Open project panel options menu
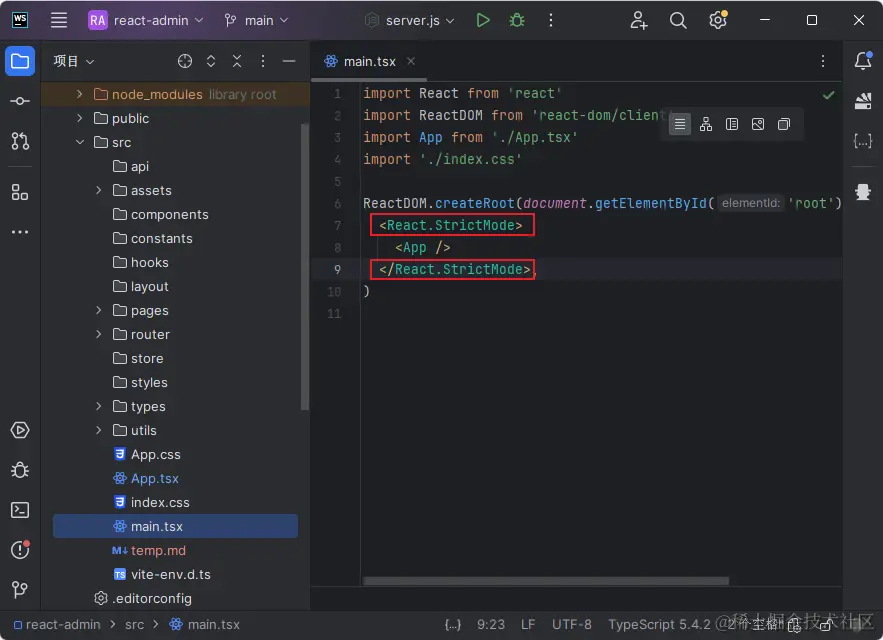Image resolution: width=883 pixels, height=640 pixels. (263, 61)
